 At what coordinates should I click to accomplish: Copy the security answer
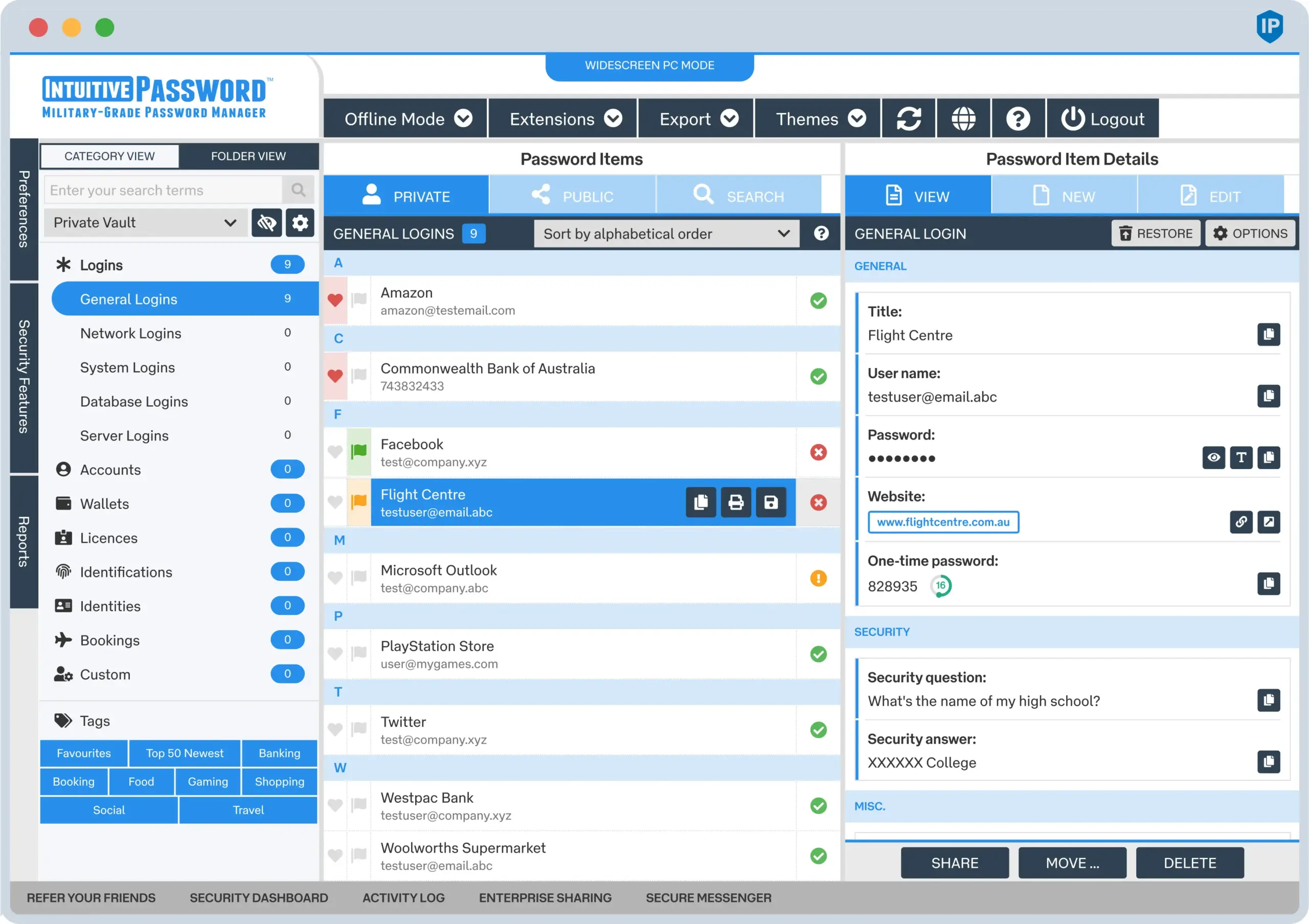tap(1269, 761)
